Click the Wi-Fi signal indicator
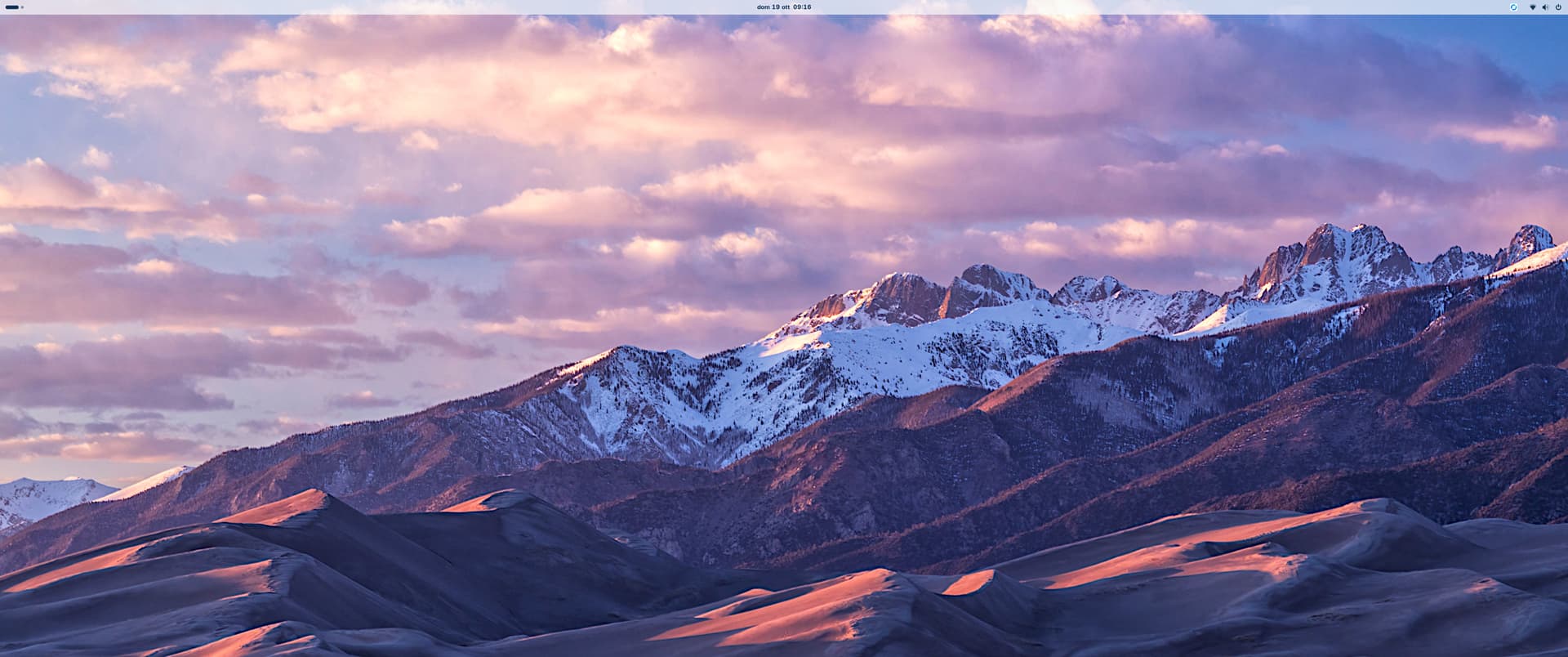1568x657 pixels. (x=1532, y=7)
